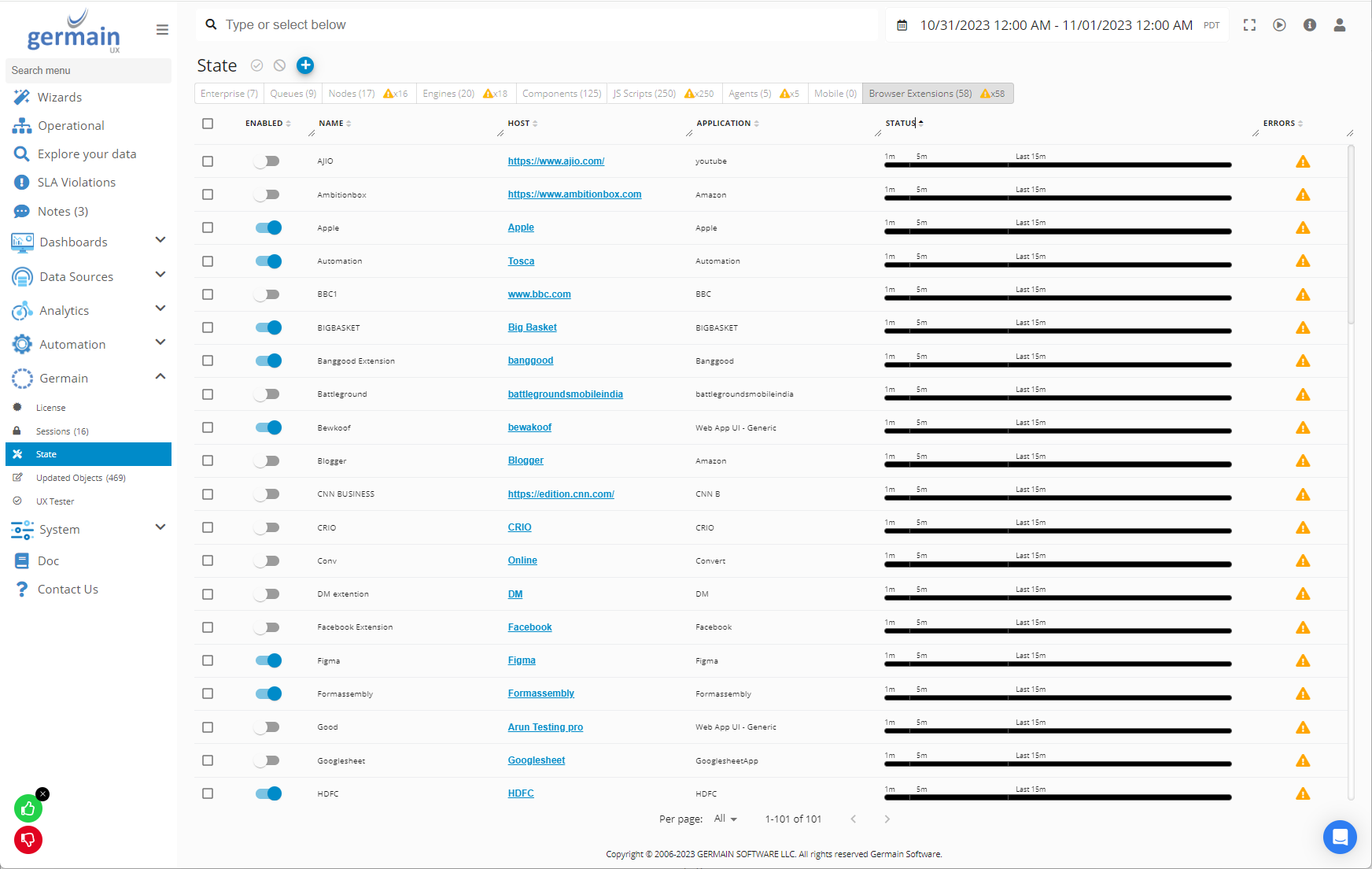Screen dimensions: 1372x869
Task: Click the www.bbc.com host link
Action: point(539,294)
